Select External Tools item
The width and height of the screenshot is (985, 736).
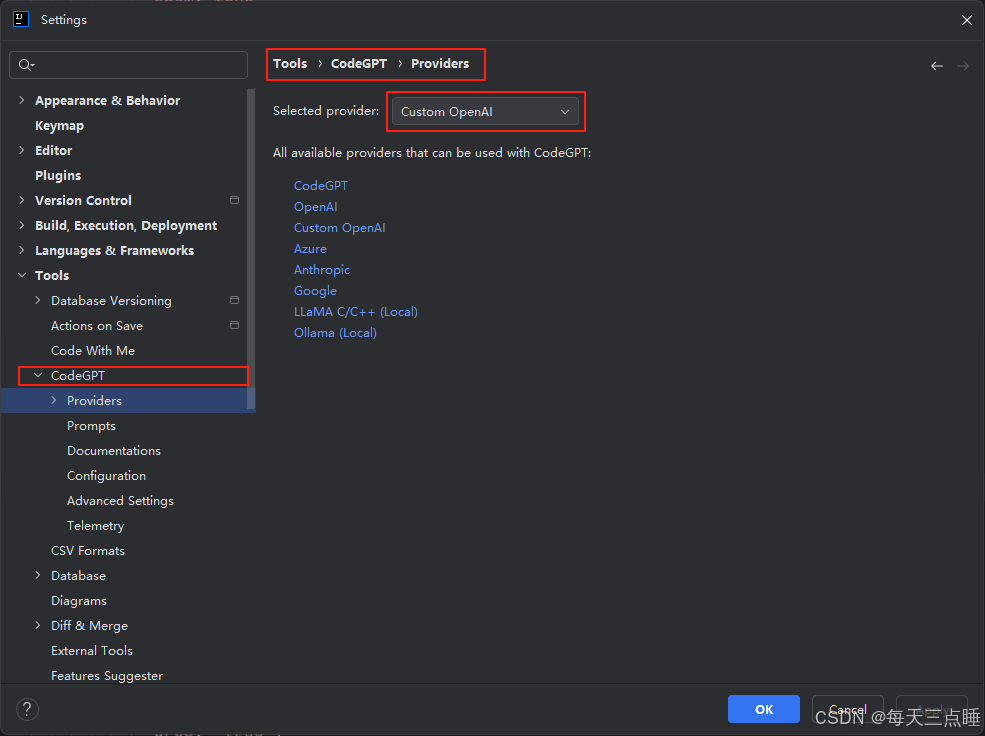92,651
